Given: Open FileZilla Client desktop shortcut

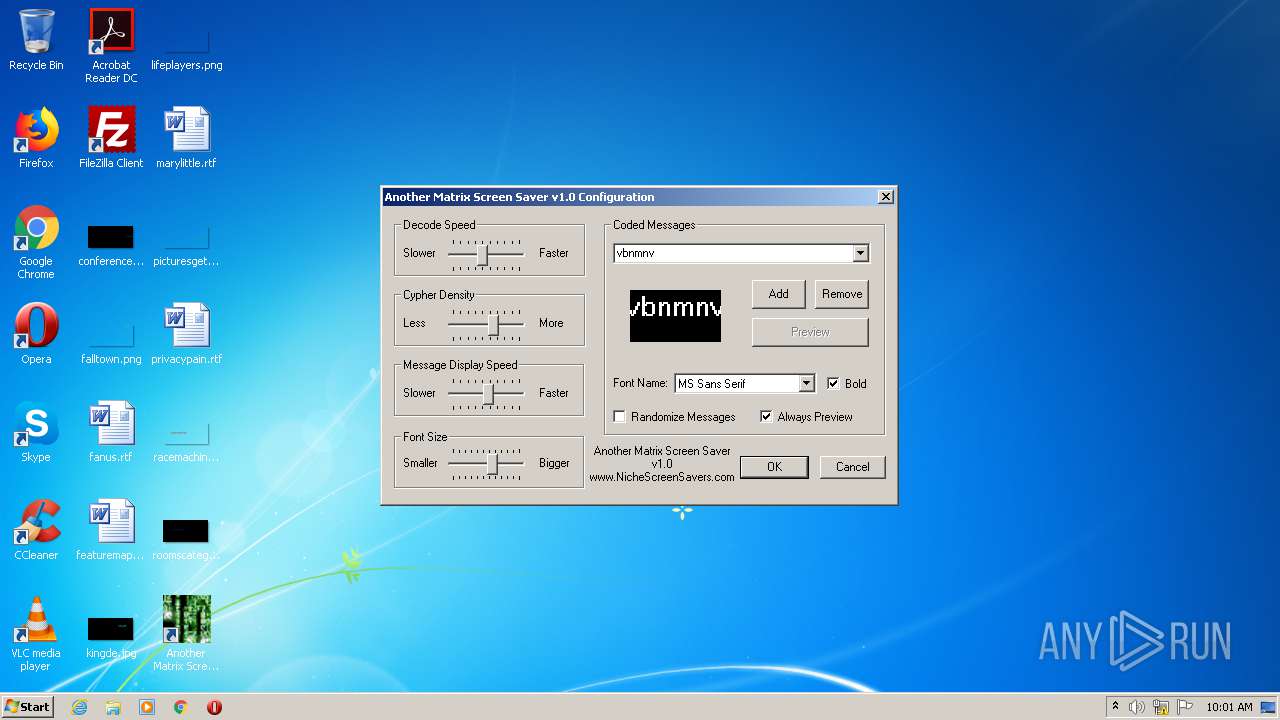Looking at the screenshot, I should (111, 138).
